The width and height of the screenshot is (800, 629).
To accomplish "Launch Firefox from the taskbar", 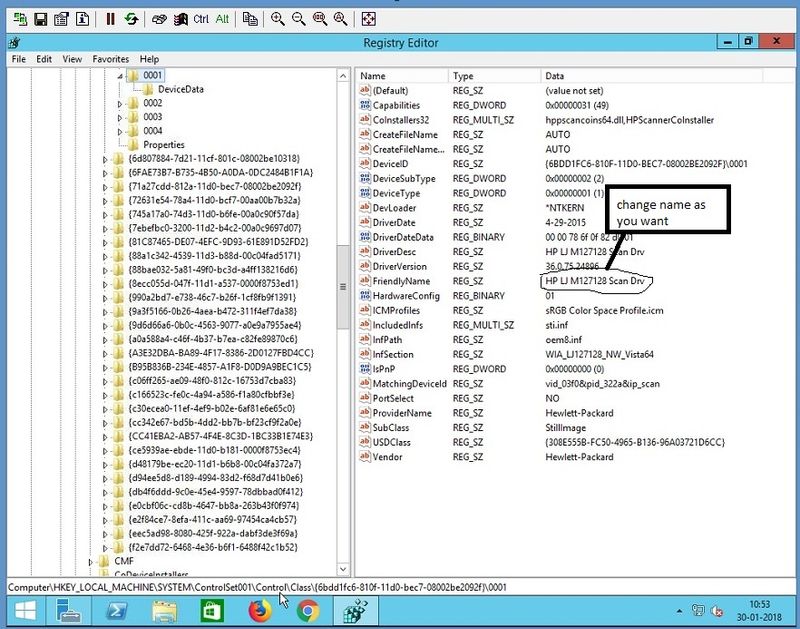I will click(258, 613).
